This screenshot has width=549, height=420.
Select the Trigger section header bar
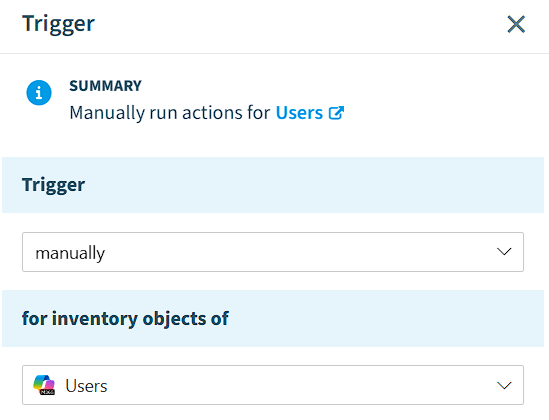point(273,185)
